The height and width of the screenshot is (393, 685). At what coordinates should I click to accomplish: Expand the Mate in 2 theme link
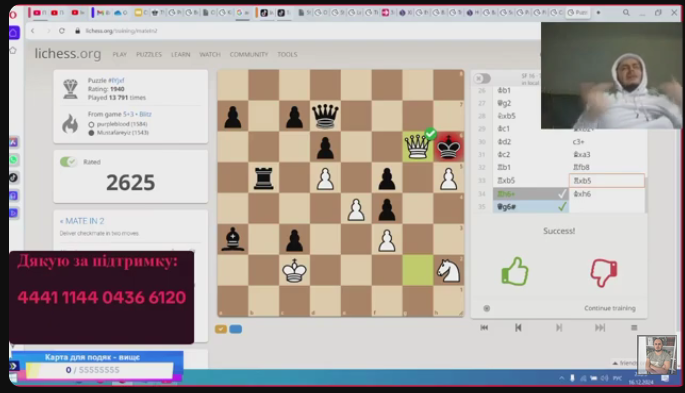click(x=82, y=221)
